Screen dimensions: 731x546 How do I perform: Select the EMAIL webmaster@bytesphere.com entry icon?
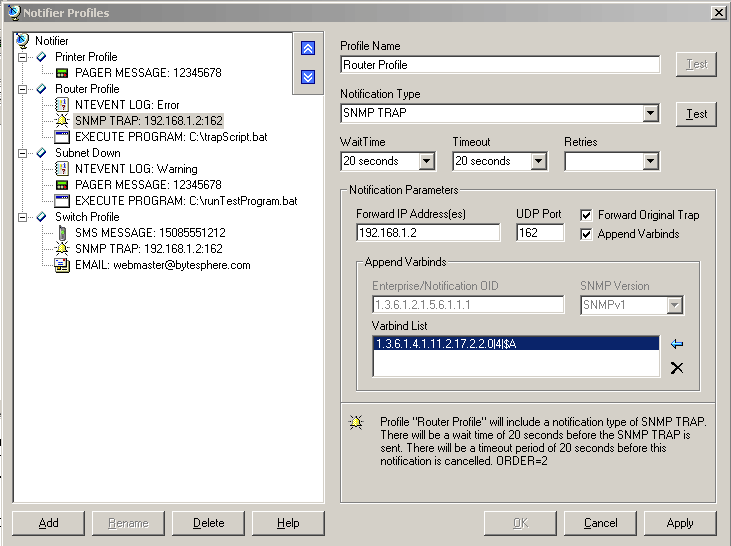pyautogui.click(x=61, y=265)
